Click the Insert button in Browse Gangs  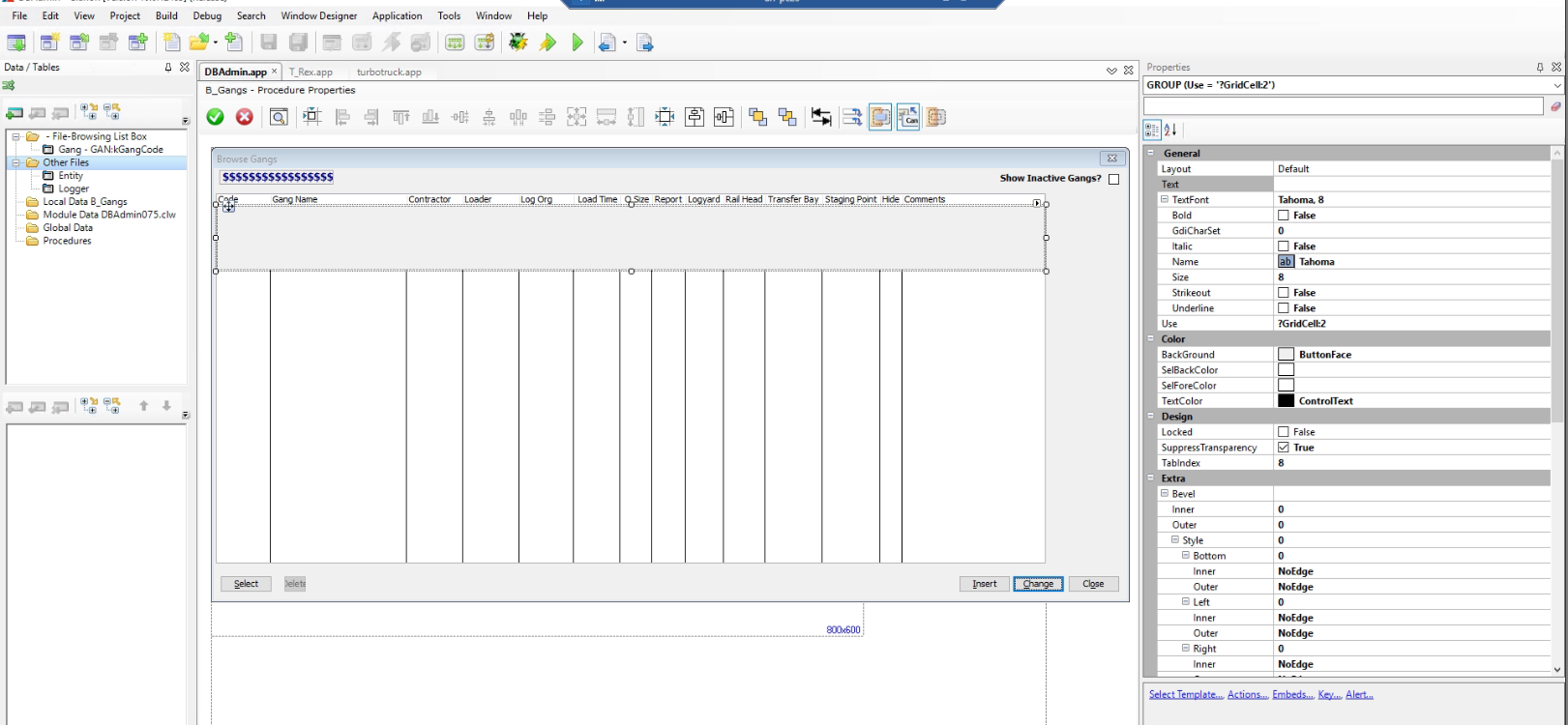[984, 584]
